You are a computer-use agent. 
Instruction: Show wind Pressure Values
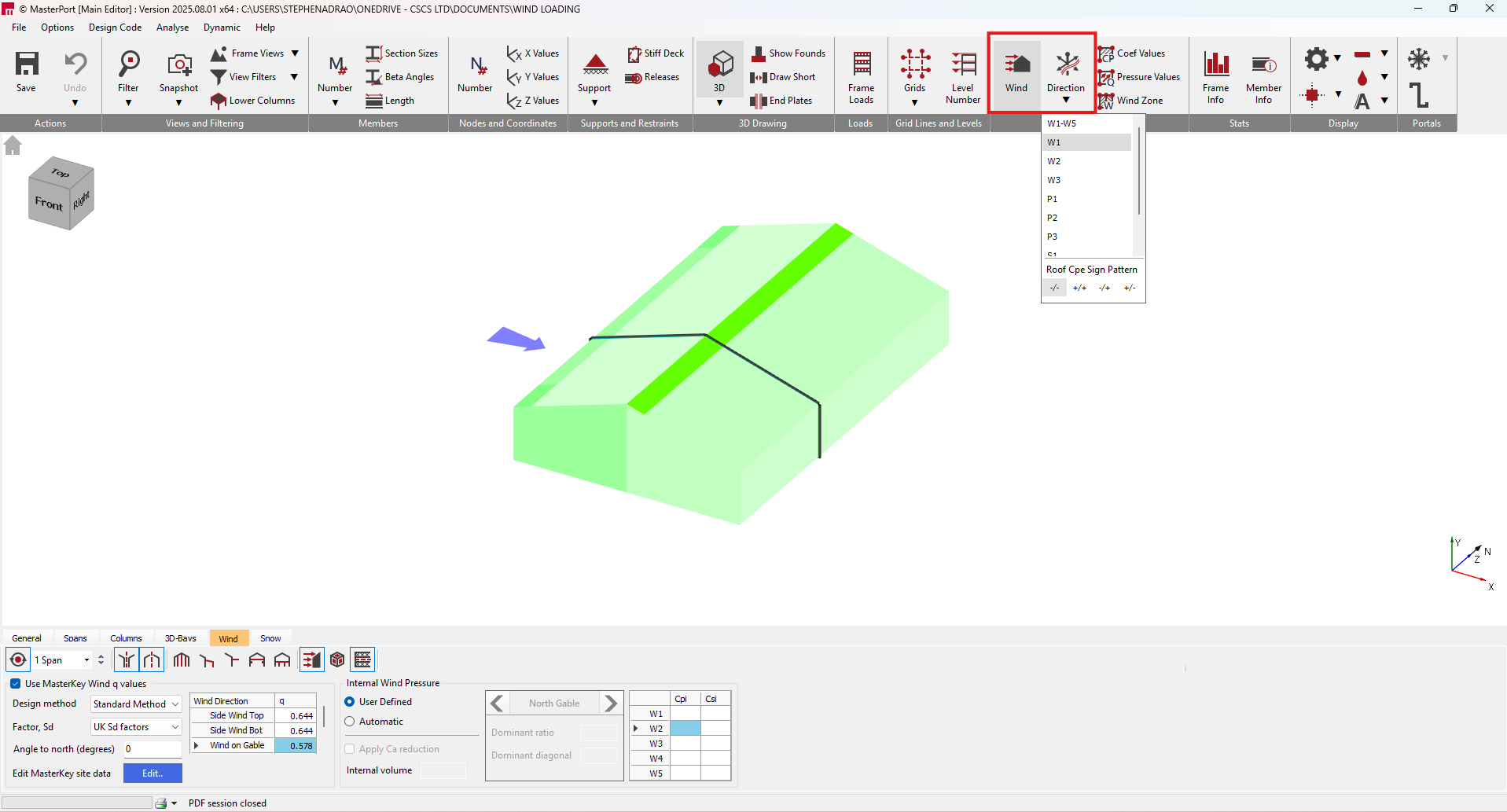[1139, 77]
